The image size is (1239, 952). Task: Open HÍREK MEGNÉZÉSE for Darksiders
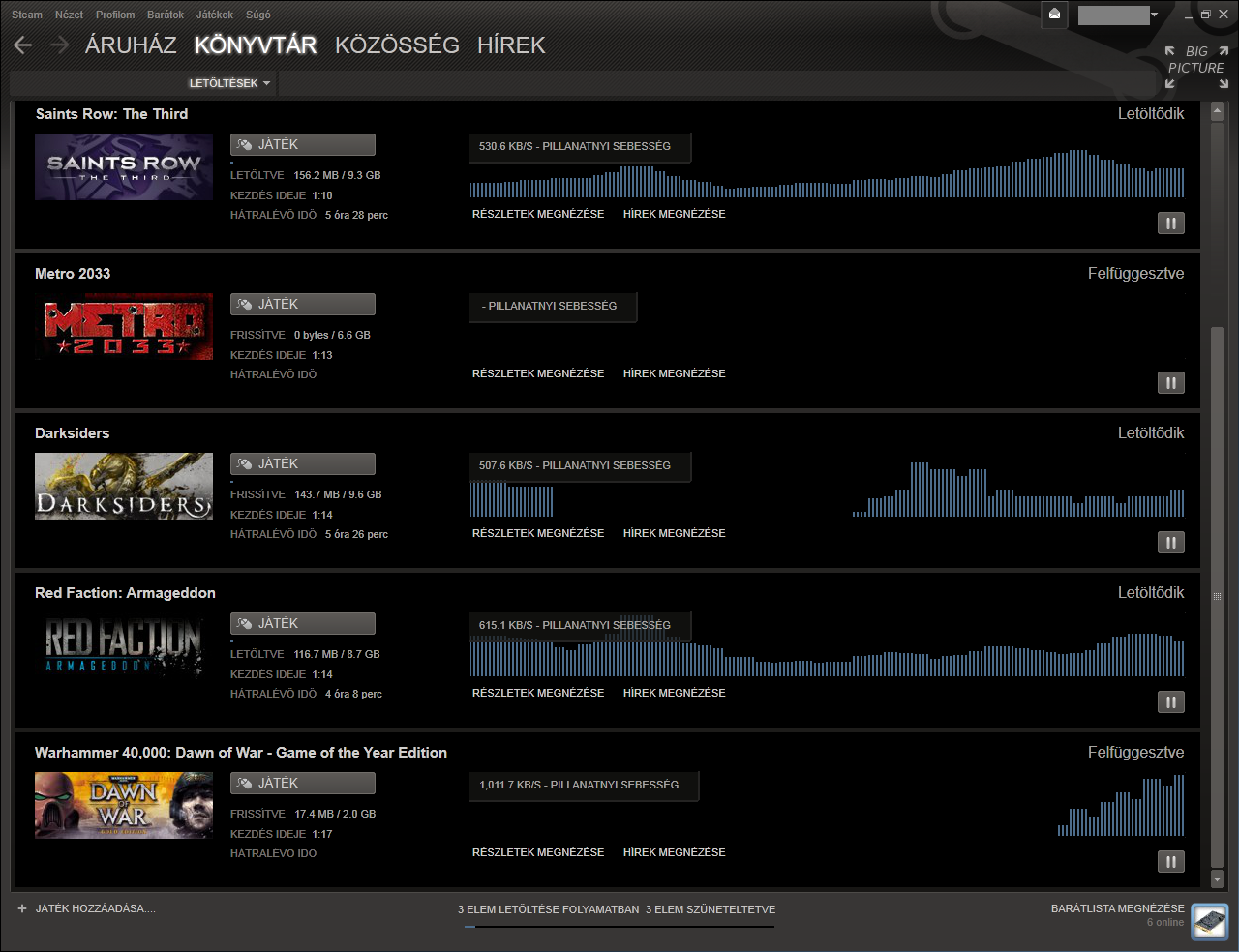point(675,533)
